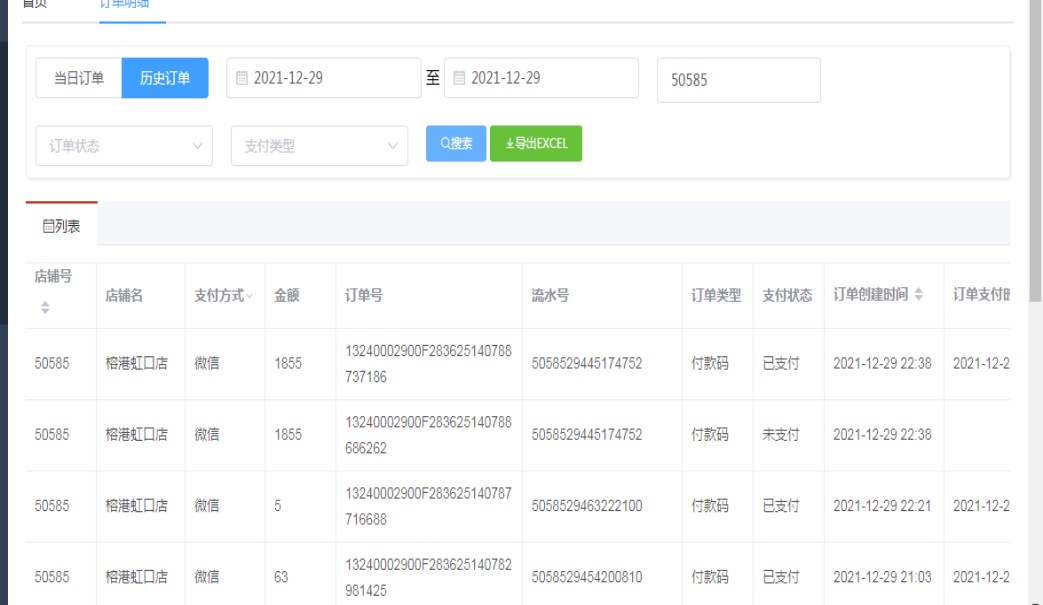The height and width of the screenshot is (605, 1043).
Task: Click the end date input after 至
Action: (548, 78)
